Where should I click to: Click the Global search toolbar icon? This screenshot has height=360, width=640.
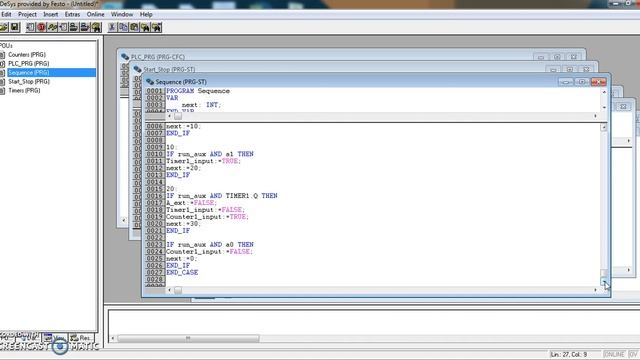click(96, 27)
